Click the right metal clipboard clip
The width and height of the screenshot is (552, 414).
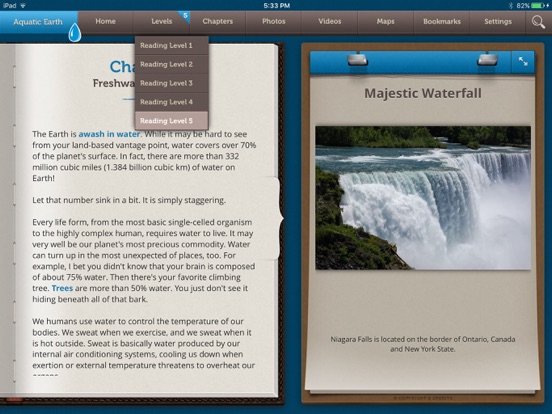pos(488,59)
